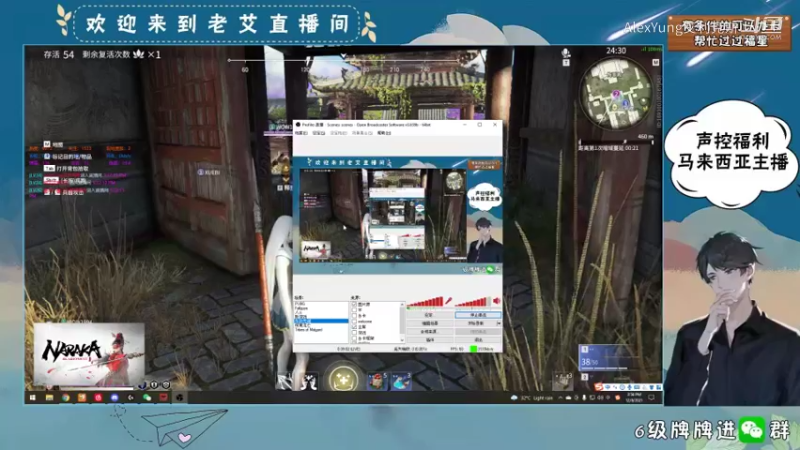Screen dimensions: 800x450
Task: Select the game item slot showing count 5
Action: tap(378, 381)
